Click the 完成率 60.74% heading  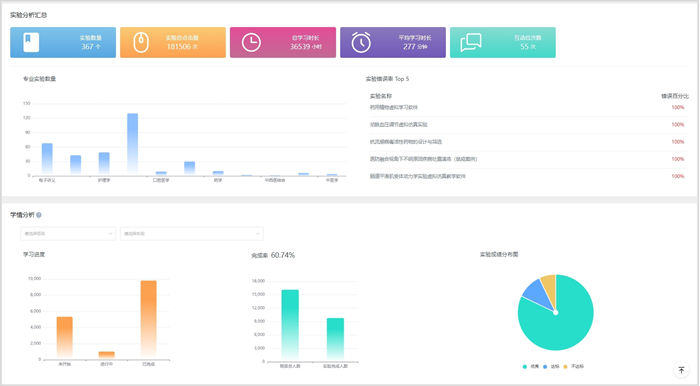[273, 255]
